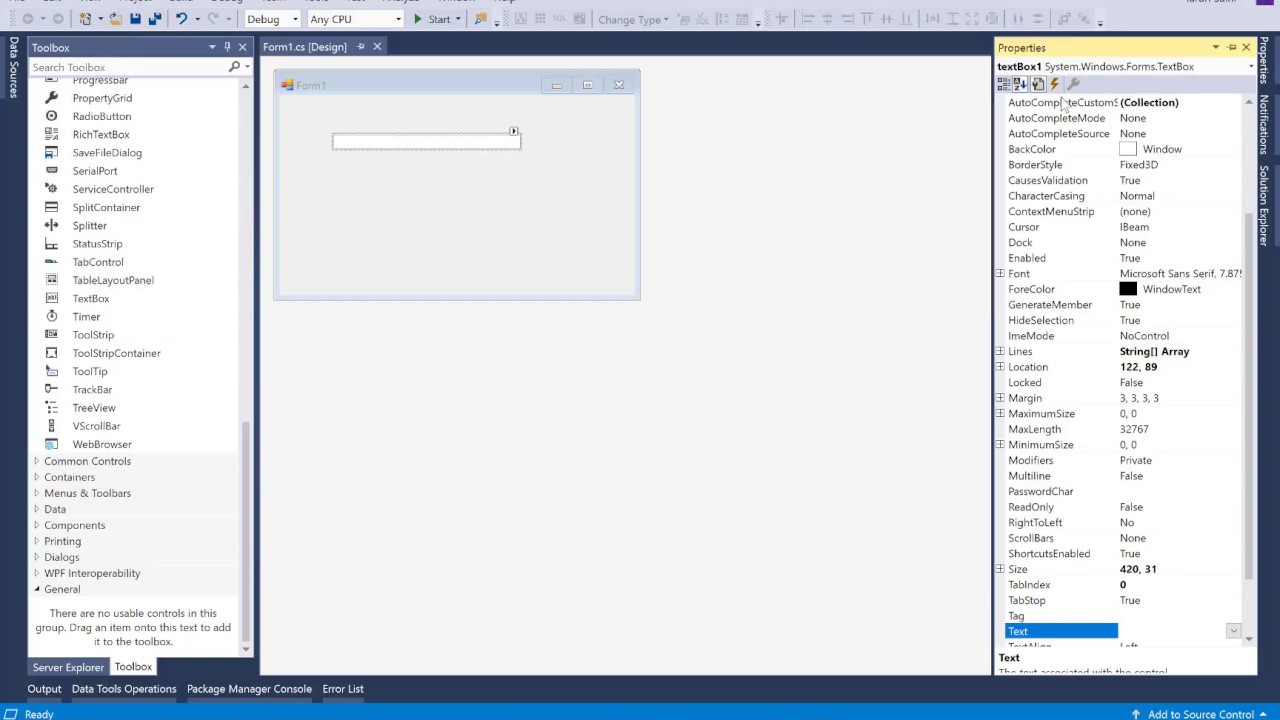Viewport: 1280px width, 720px height.
Task: Click the Property Pages wrench icon
Action: coord(1073,85)
